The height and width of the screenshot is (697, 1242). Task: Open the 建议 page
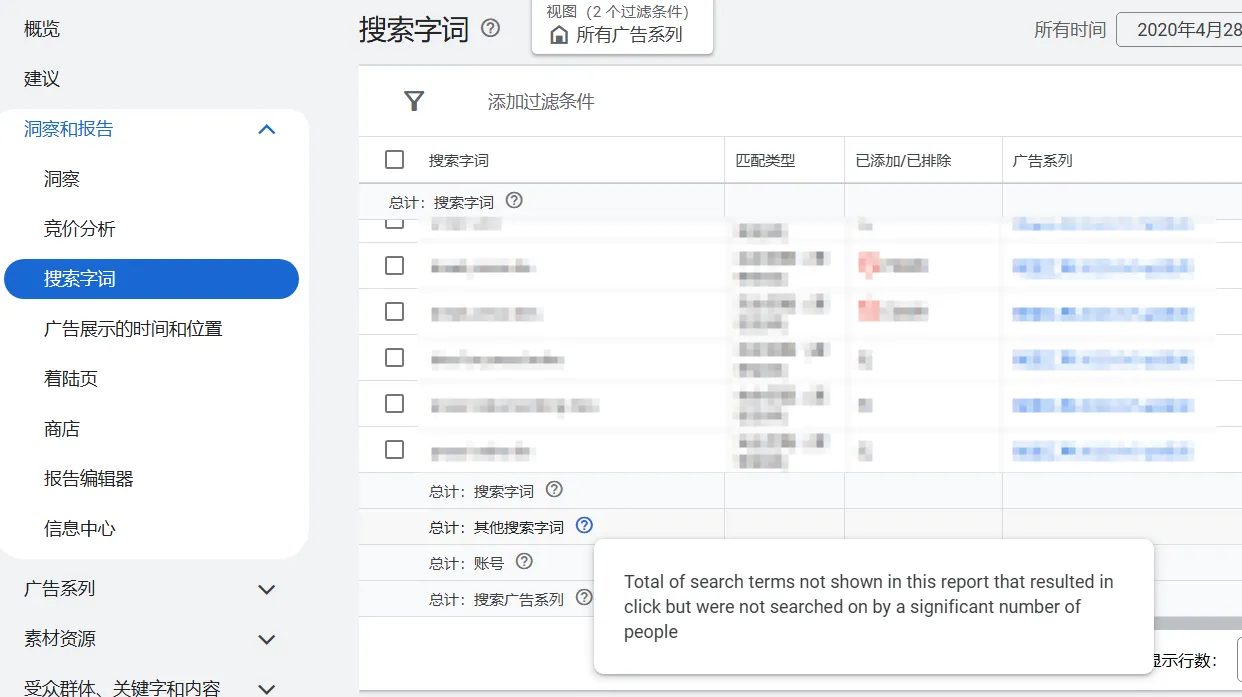click(x=42, y=79)
